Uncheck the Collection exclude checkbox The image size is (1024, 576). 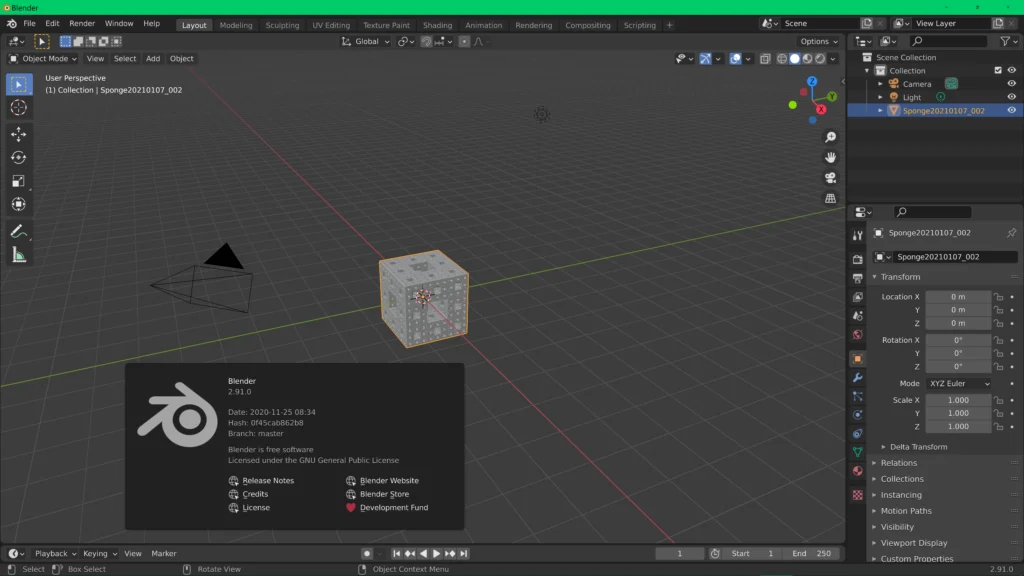(997, 71)
